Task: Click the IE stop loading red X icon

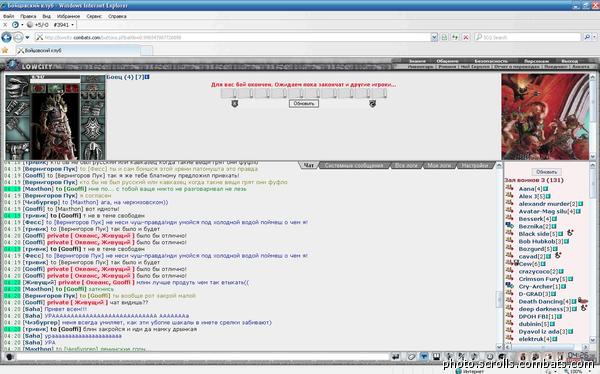Action: coord(466,37)
